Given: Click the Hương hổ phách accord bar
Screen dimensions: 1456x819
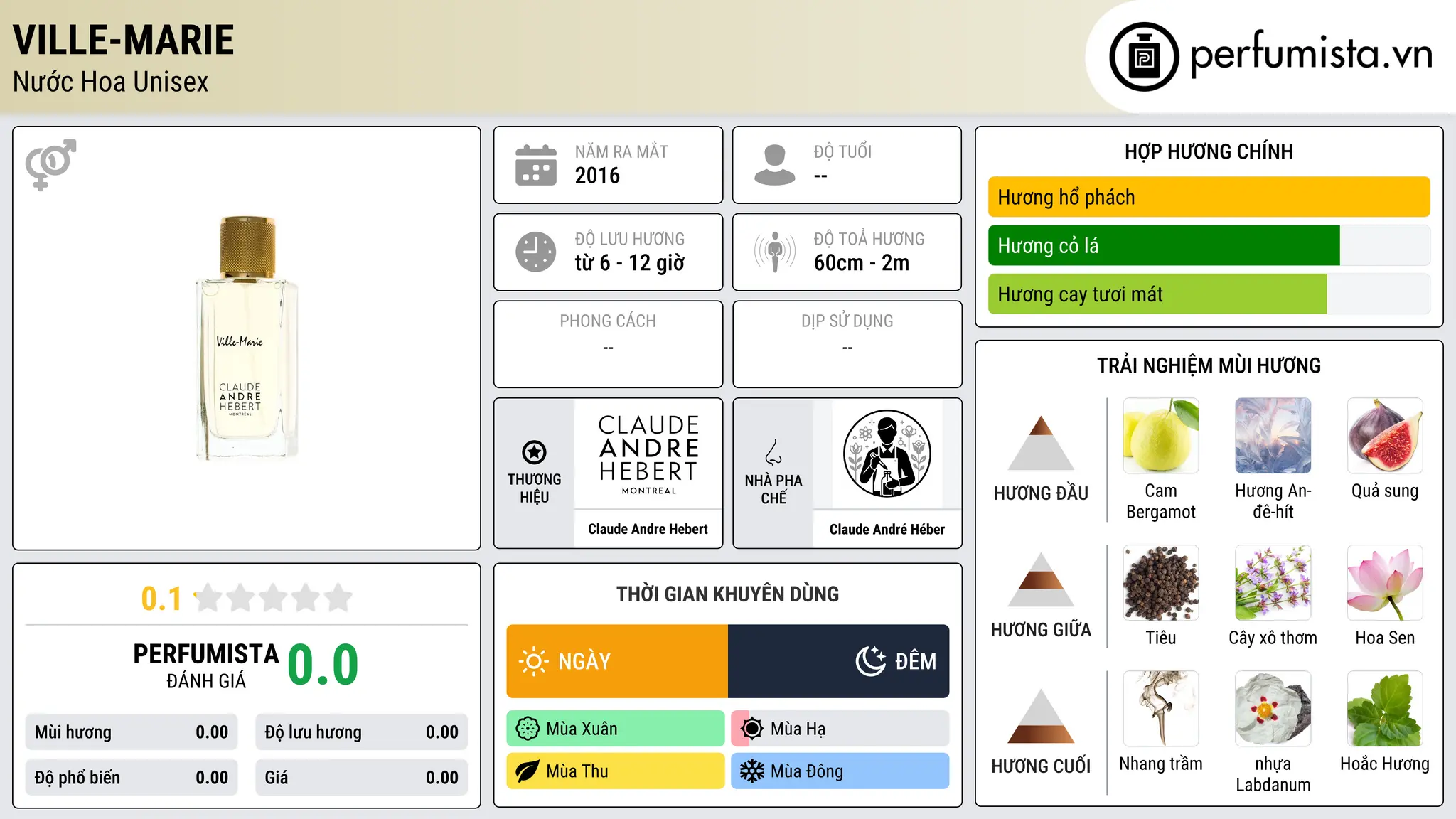Looking at the screenshot, I should pos(1209,197).
